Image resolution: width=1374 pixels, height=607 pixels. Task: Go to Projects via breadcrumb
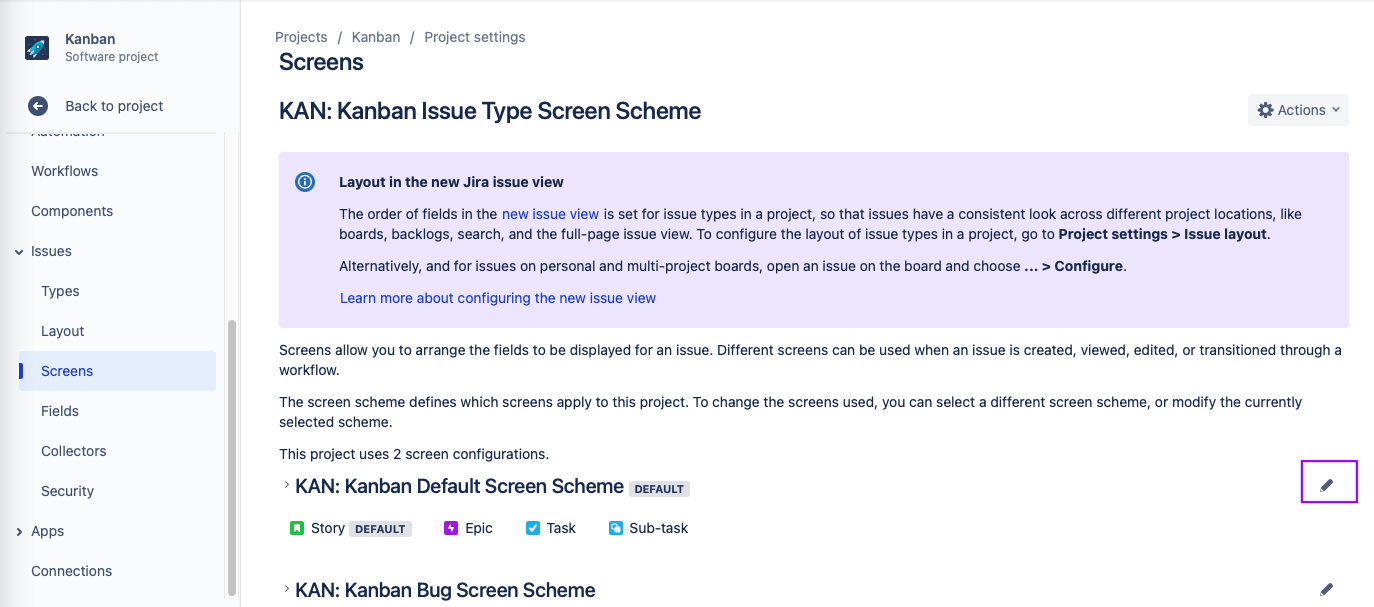coord(301,37)
